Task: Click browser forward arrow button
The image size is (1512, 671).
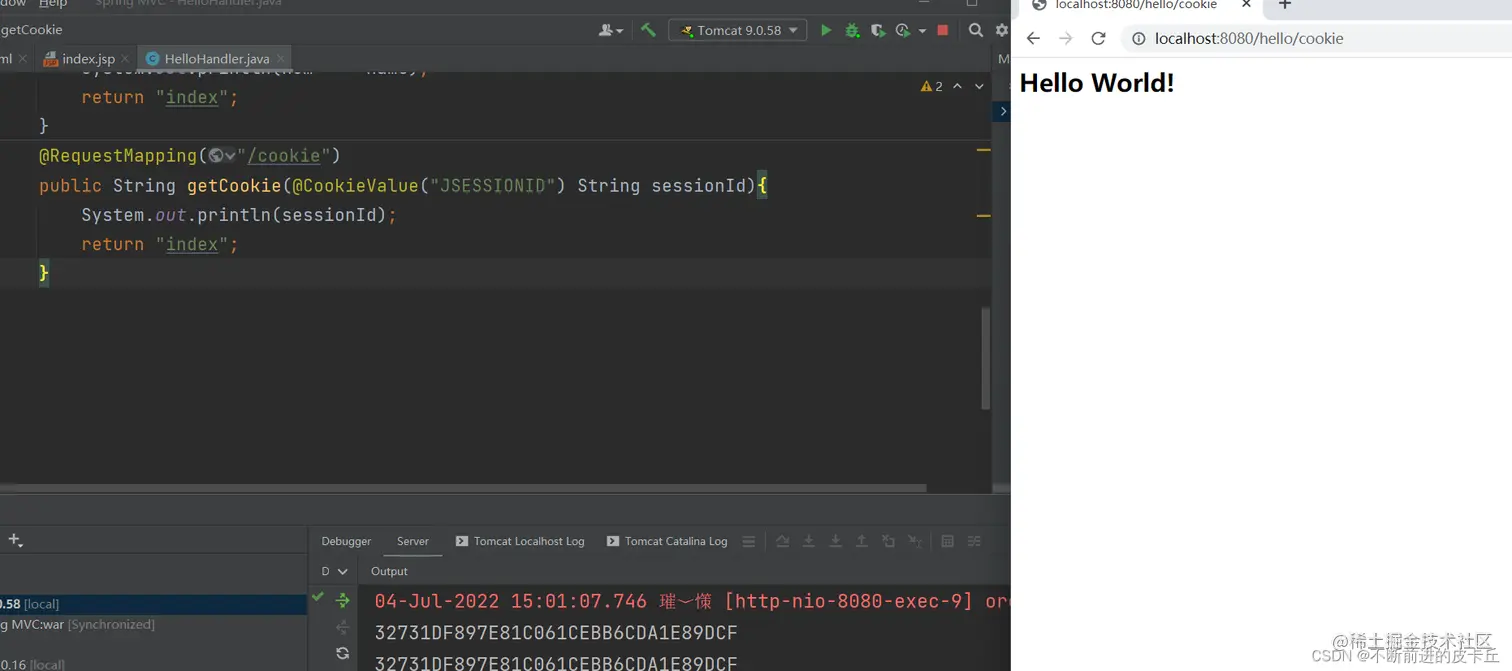Action: point(1065,38)
